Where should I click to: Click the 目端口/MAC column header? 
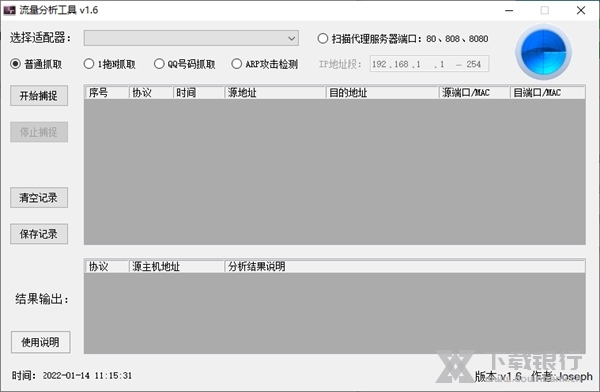pos(547,93)
